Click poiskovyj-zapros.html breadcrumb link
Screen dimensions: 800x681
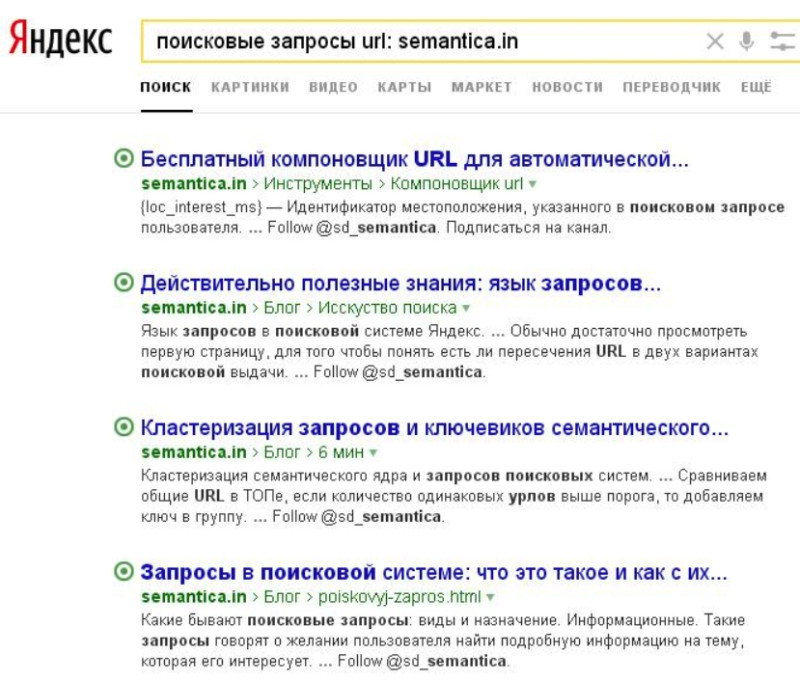point(399,597)
